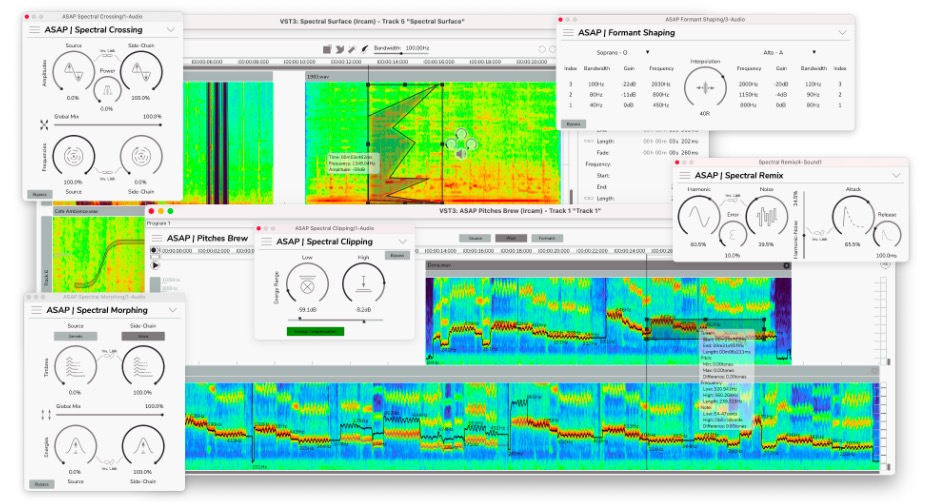Toggle Bypass in the Formant Shaping plugin

click(x=574, y=124)
